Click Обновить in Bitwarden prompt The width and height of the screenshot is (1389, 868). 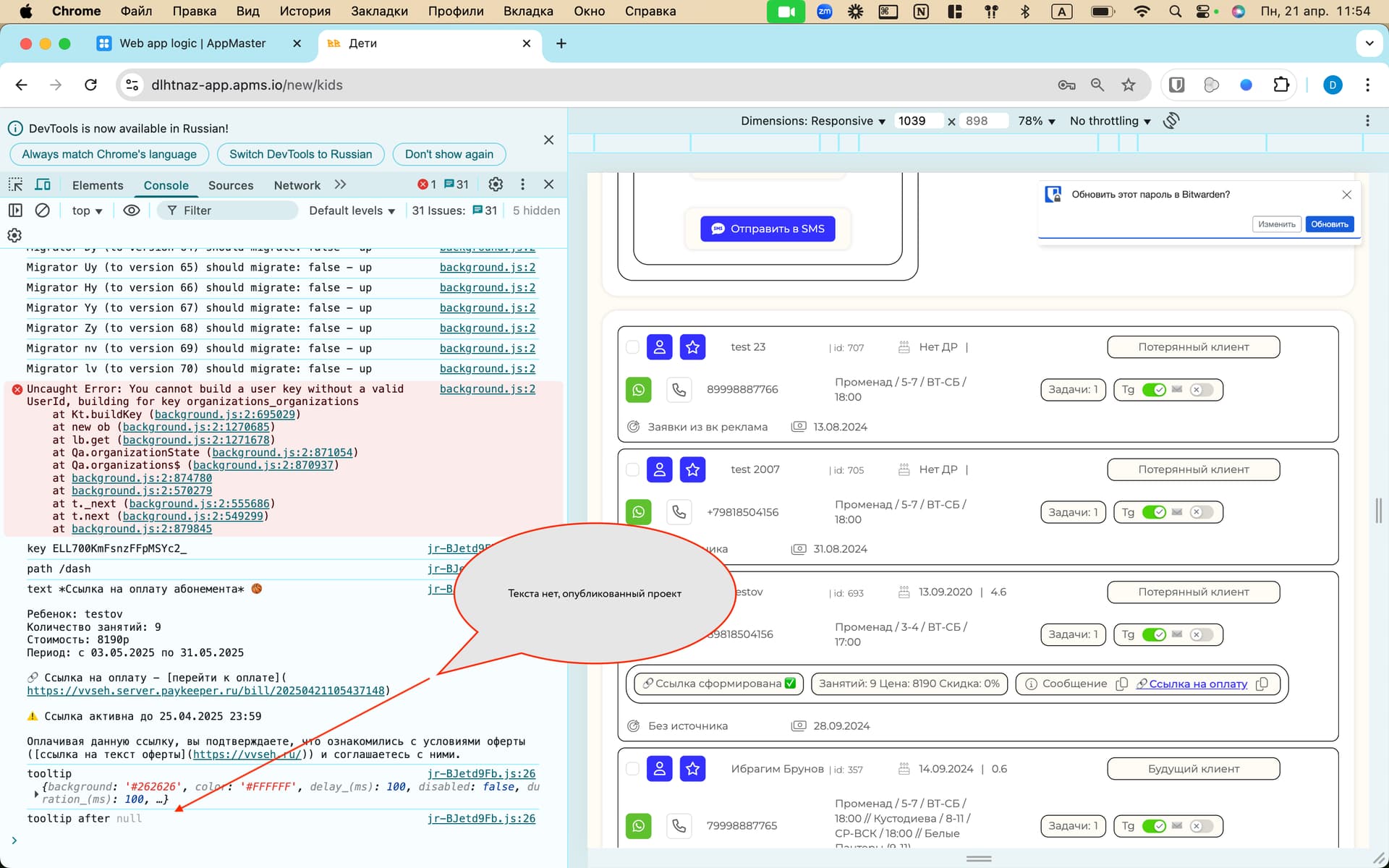pos(1329,224)
